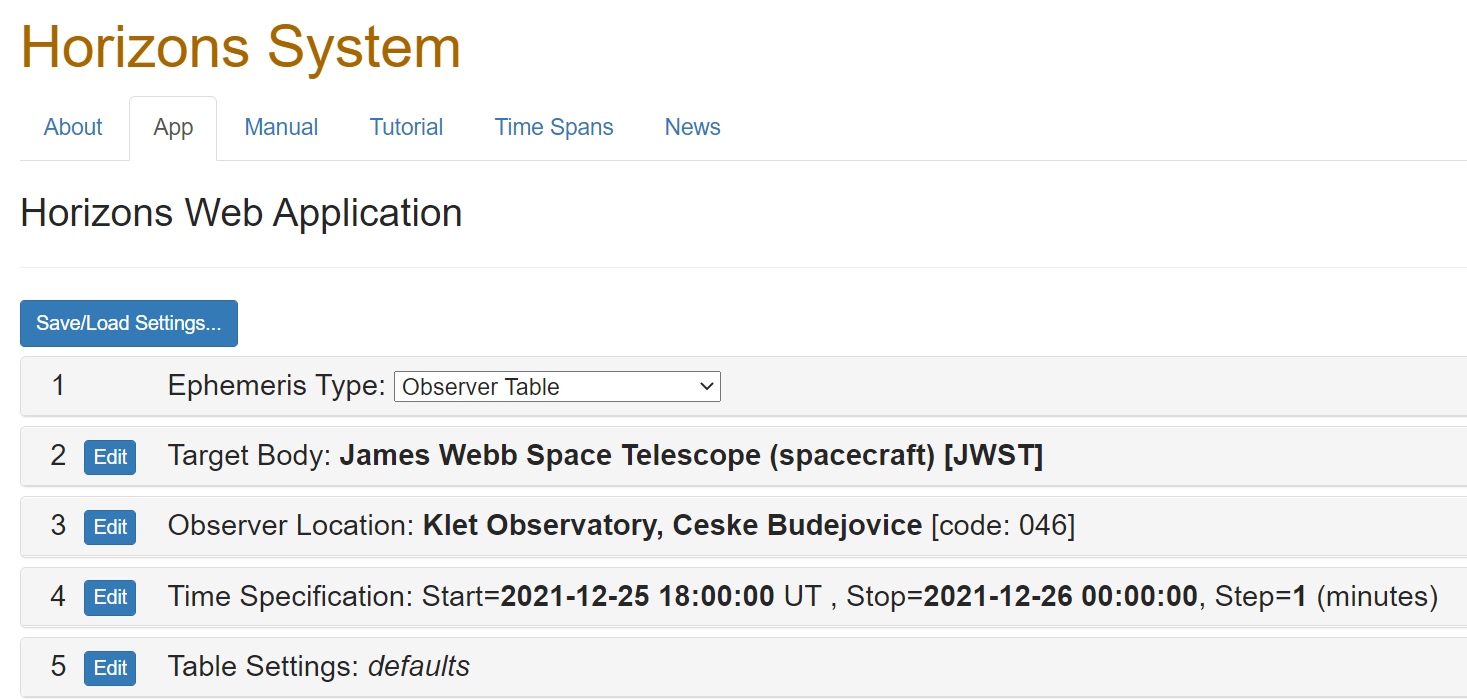Expand the Ephemeris Type dropdown

pyautogui.click(x=557, y=387)
